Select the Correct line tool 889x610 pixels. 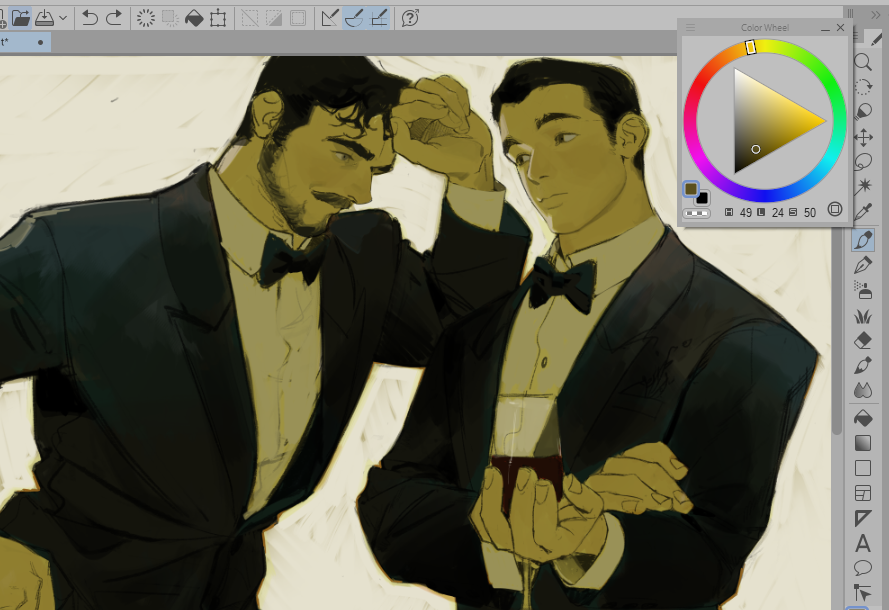pyautogui.click(x=863, y=592)
